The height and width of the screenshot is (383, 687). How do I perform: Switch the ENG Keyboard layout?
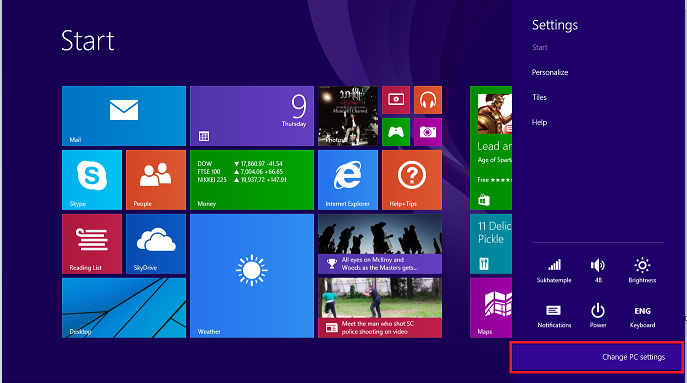[x=642, y=316]
